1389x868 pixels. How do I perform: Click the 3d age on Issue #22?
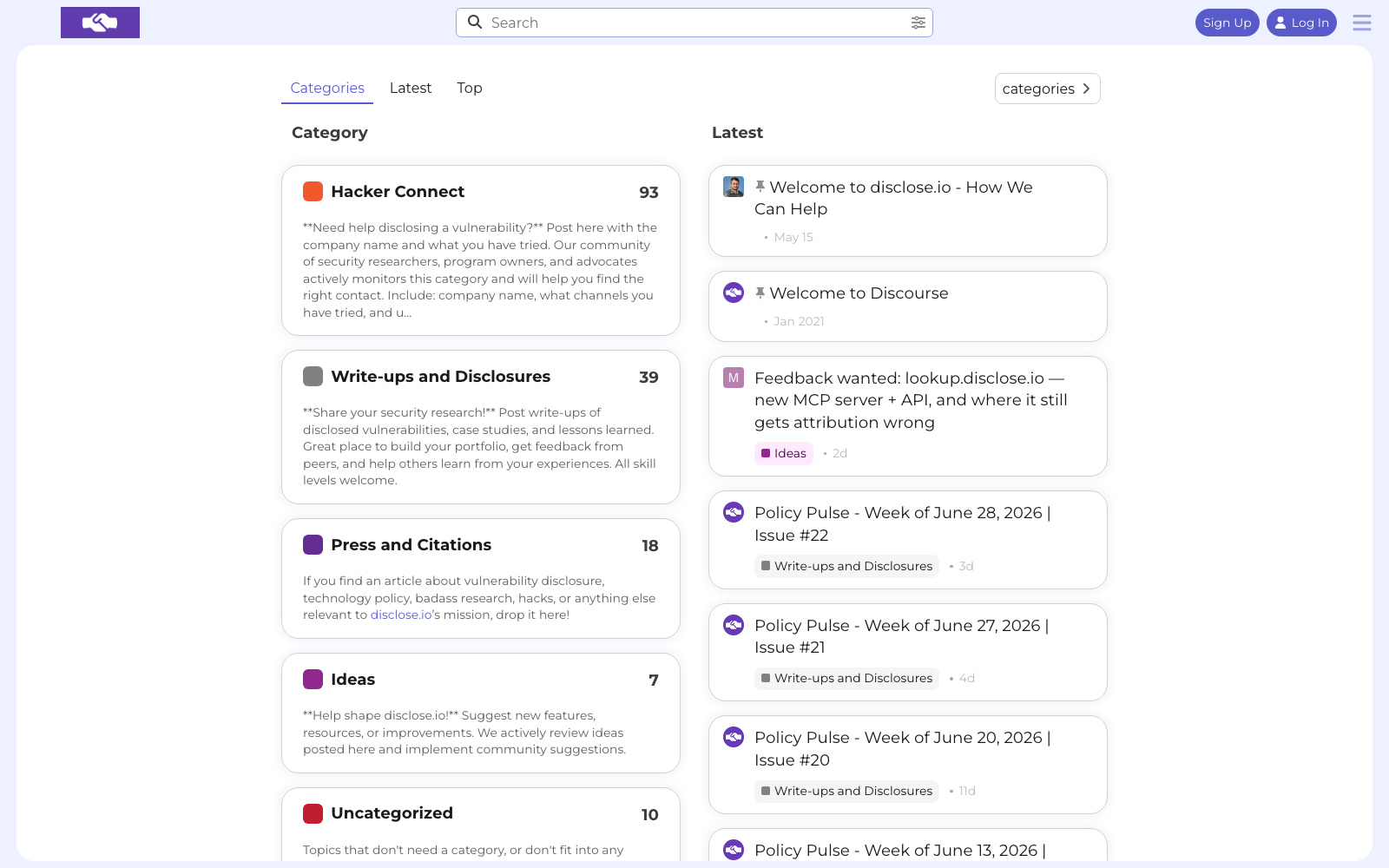coord(966,566)
